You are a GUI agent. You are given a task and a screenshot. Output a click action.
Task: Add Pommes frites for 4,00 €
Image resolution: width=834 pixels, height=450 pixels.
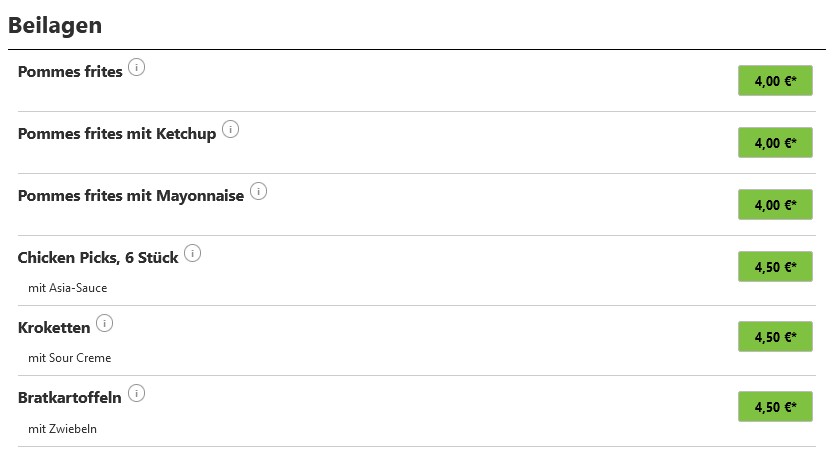pos(775,81)
